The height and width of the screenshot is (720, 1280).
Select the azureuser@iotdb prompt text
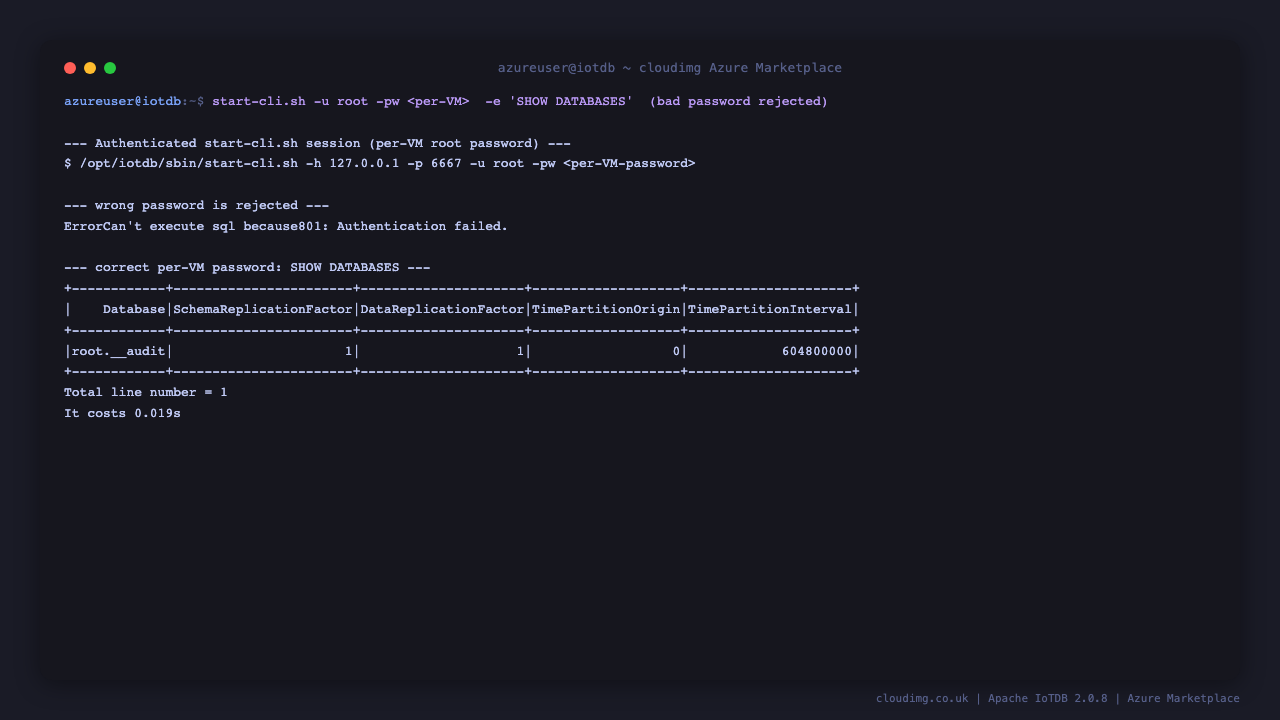click(x=122, y=102)
